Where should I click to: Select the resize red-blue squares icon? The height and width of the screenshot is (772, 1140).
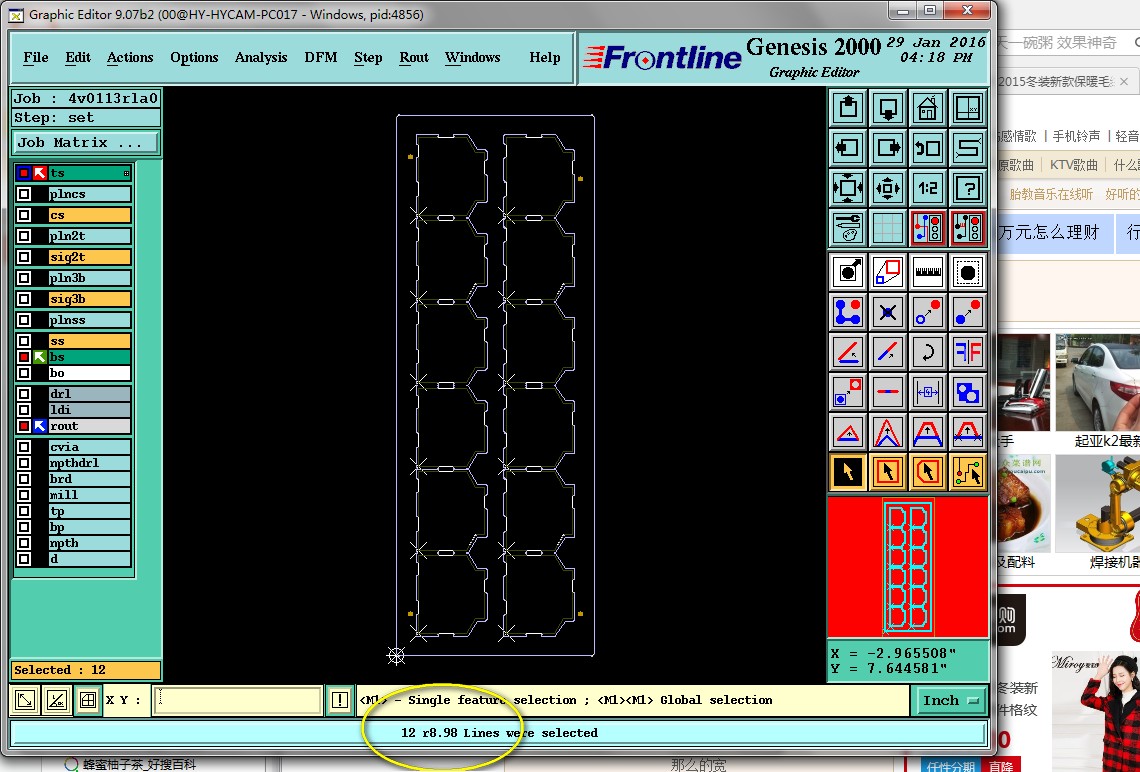pos(888,273)
